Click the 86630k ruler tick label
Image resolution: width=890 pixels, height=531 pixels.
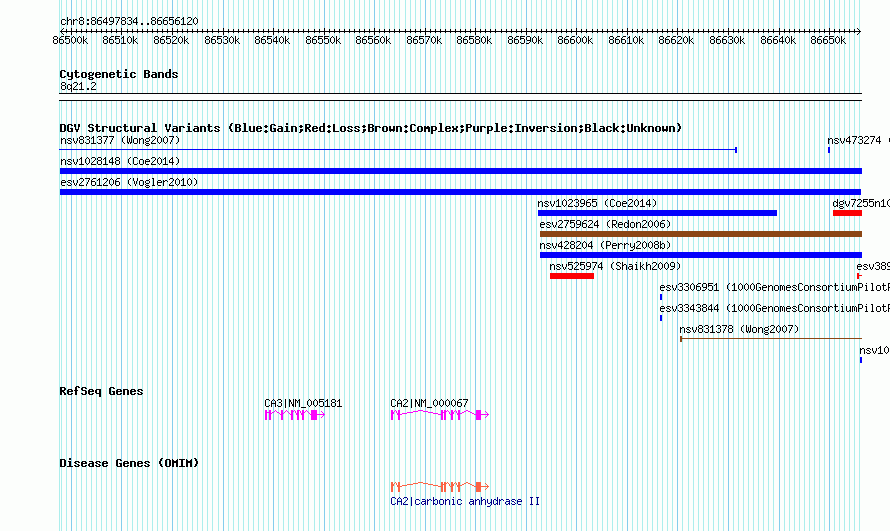[x=727, y=40]
